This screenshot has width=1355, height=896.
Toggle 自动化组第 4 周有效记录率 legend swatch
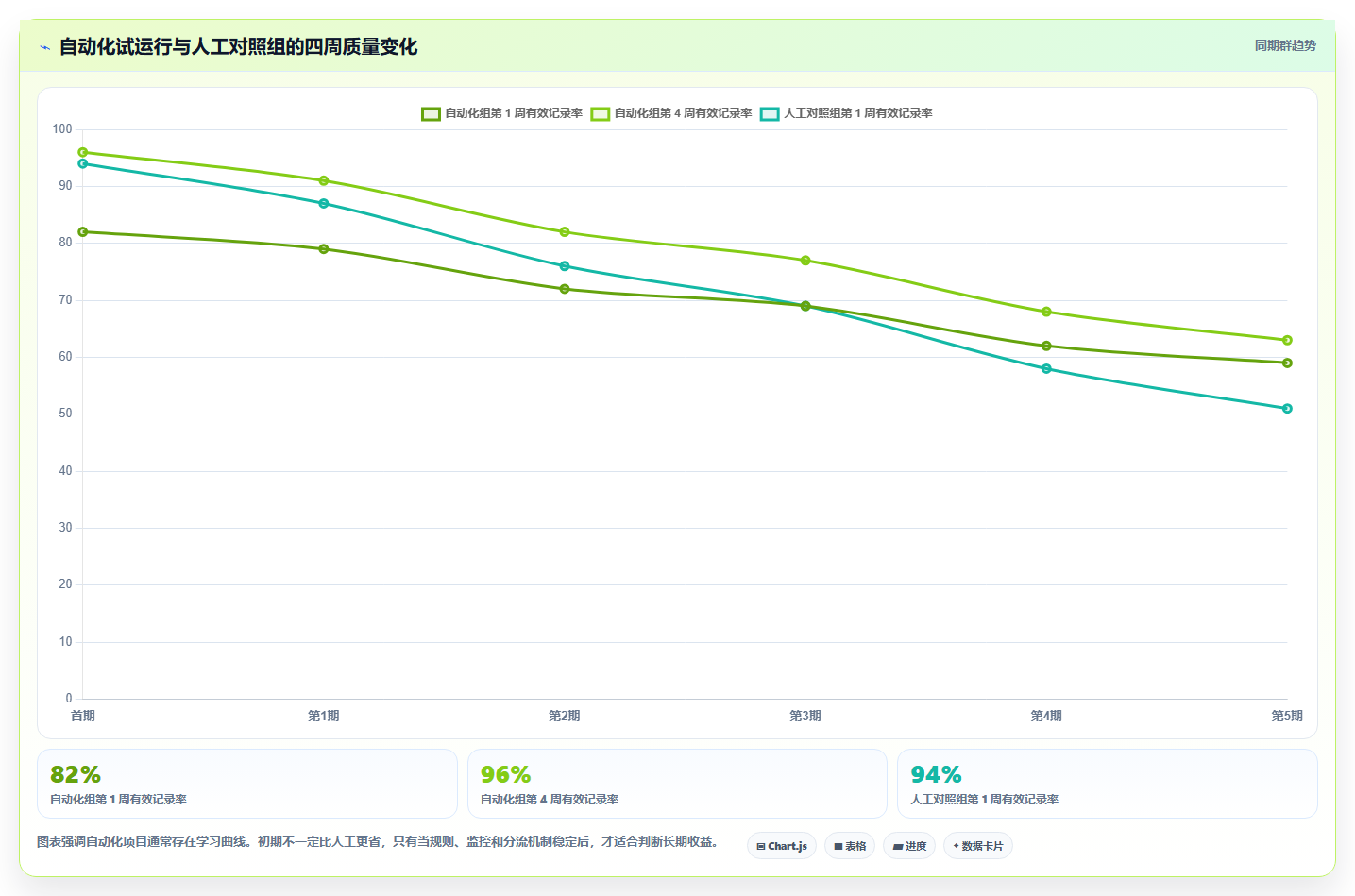(601, 113)
